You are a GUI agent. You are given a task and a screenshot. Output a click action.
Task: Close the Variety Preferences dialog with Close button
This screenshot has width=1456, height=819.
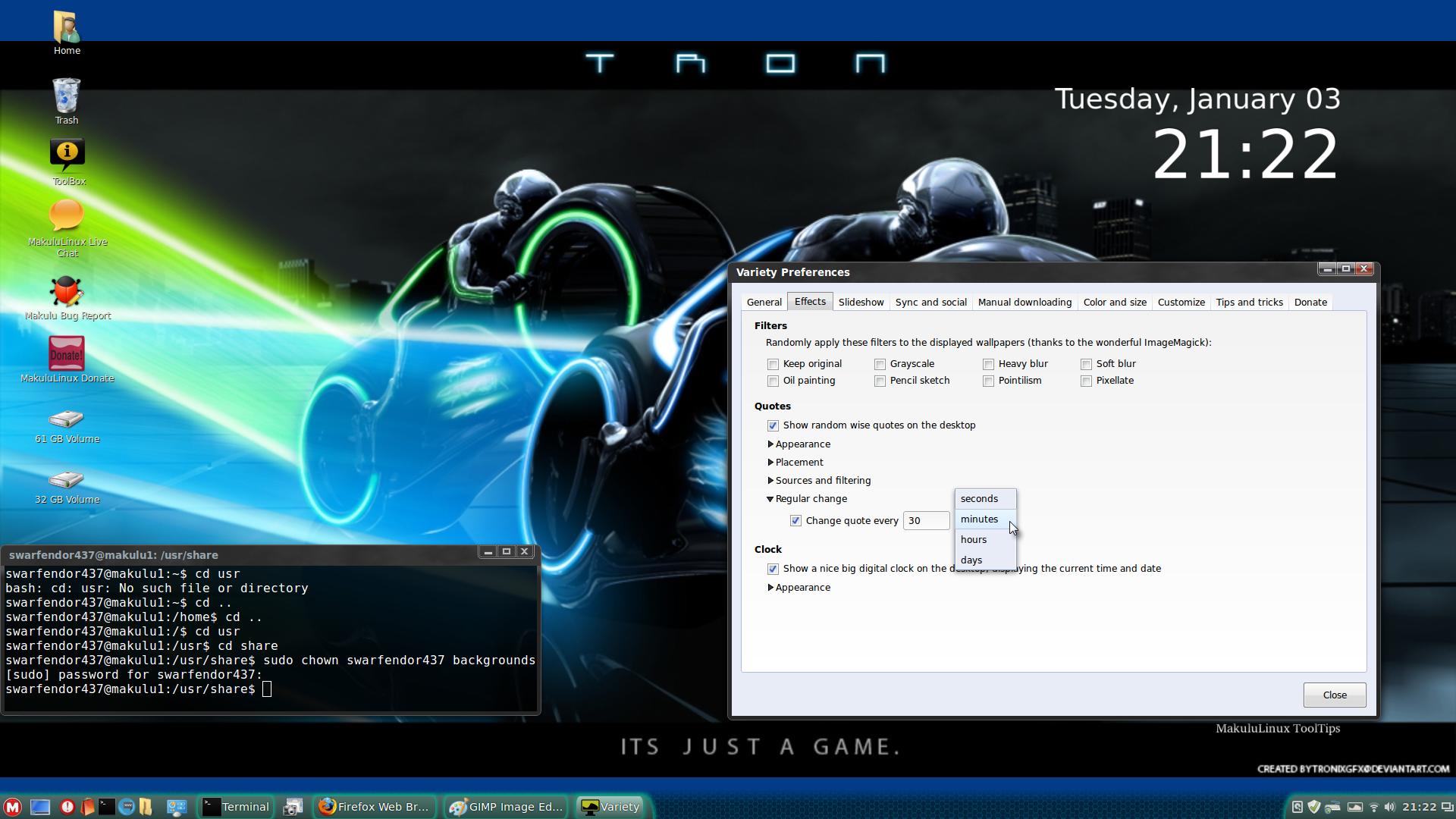[x=1335, y=695]
